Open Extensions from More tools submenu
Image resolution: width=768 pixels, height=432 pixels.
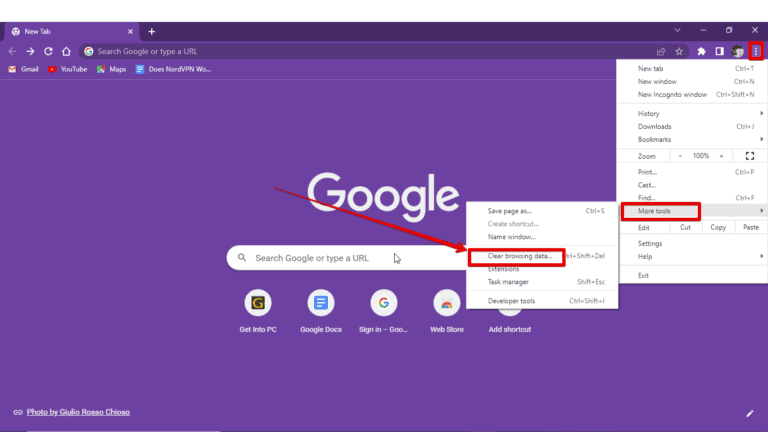(542, 269)
